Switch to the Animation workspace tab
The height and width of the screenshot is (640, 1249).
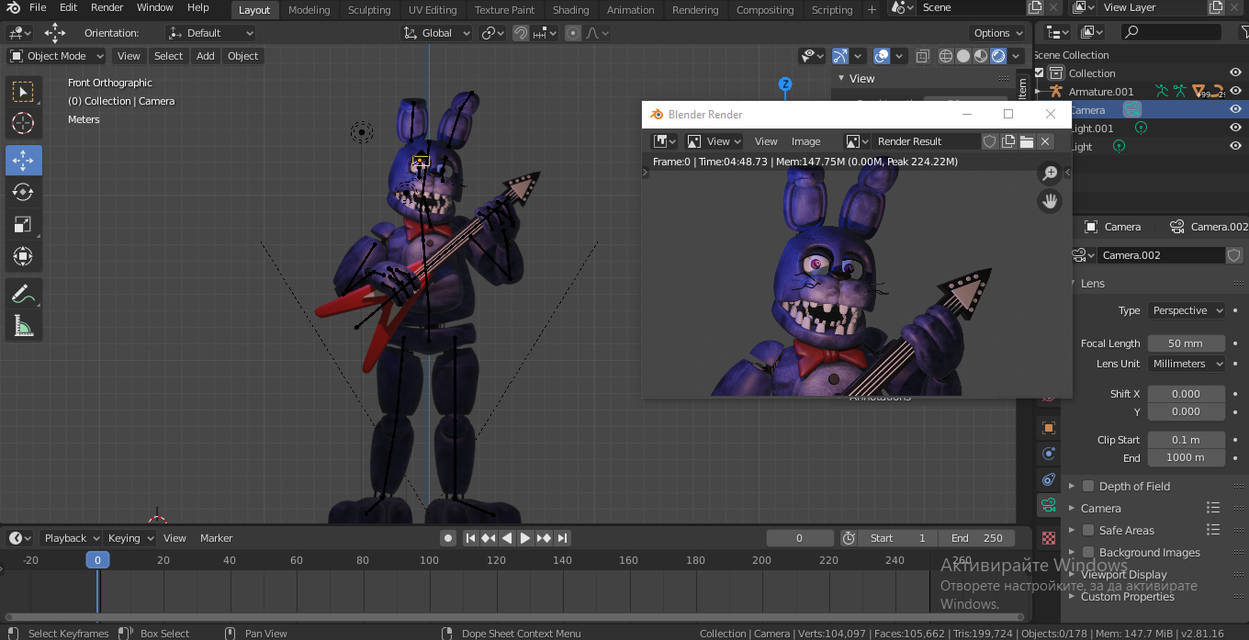tap(630, 10)
